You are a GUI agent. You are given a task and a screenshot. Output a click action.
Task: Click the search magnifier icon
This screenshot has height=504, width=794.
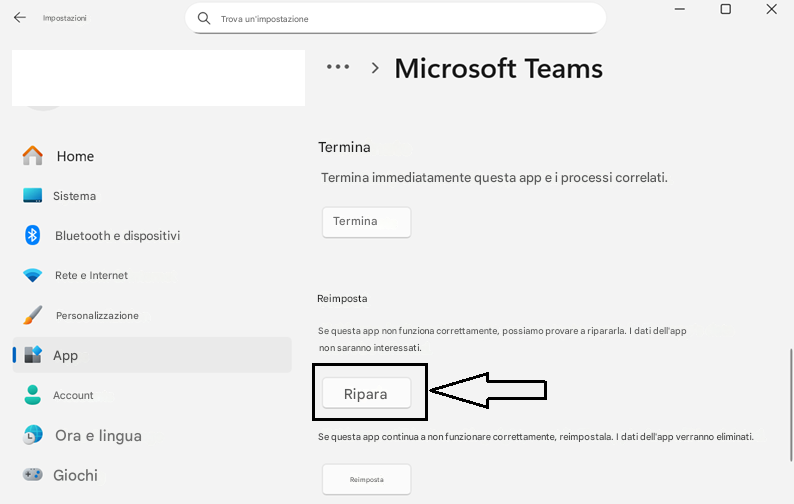tap(204, 18)
